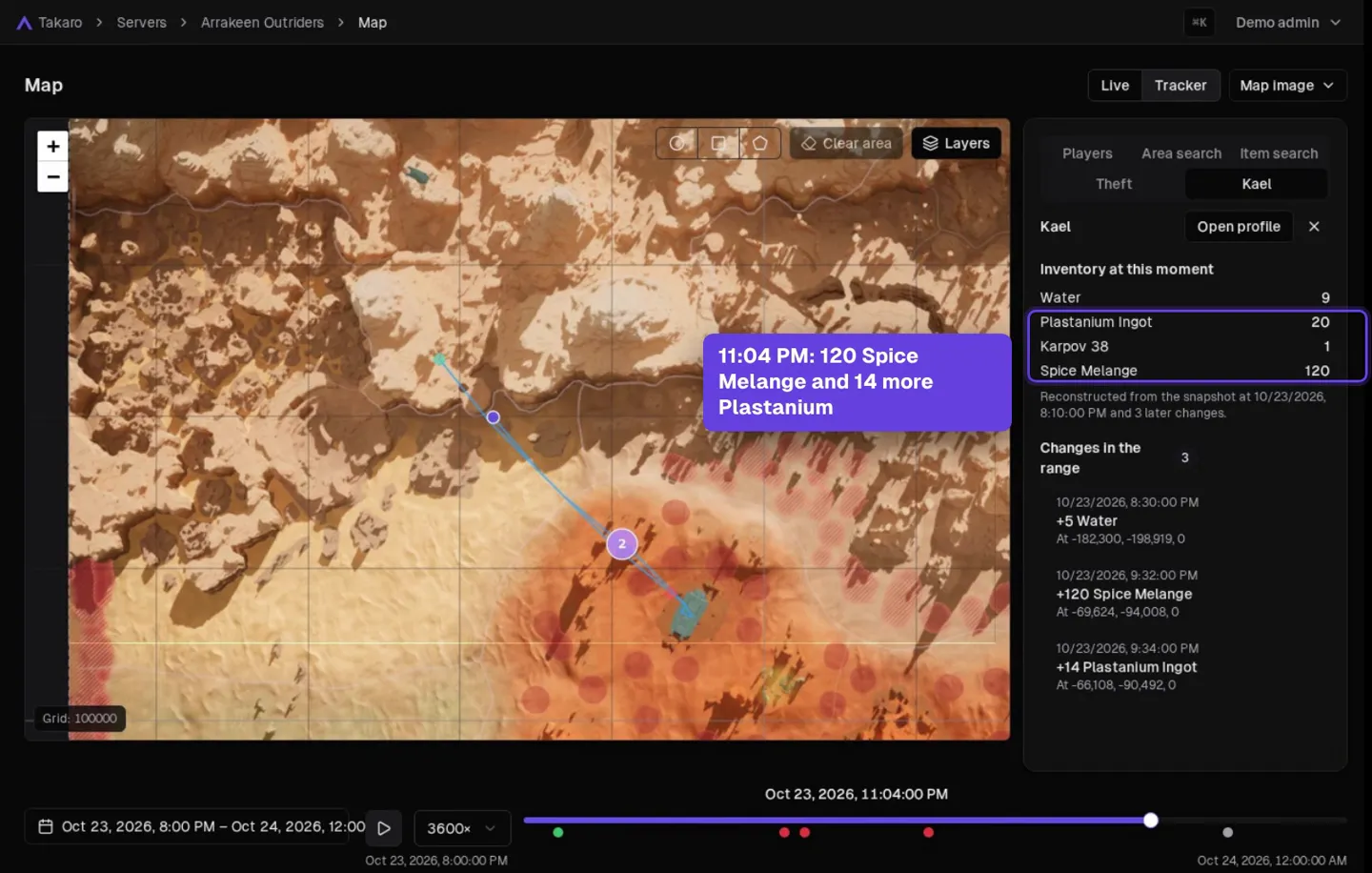
Task: Go to Arrakeen Outriders breadcrumb
Action: pyautogui.click(x=262, y=22)
